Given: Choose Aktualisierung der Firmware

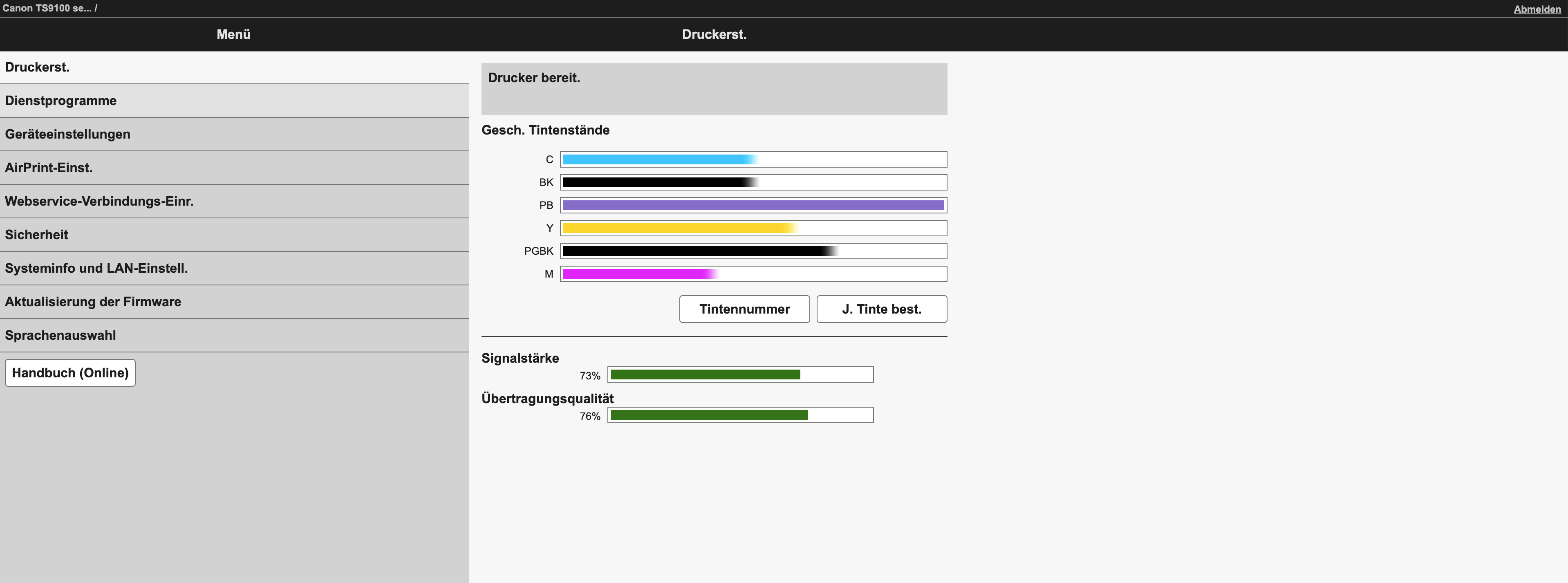Looking at the screenshot, I should click(x=234, y=301).
